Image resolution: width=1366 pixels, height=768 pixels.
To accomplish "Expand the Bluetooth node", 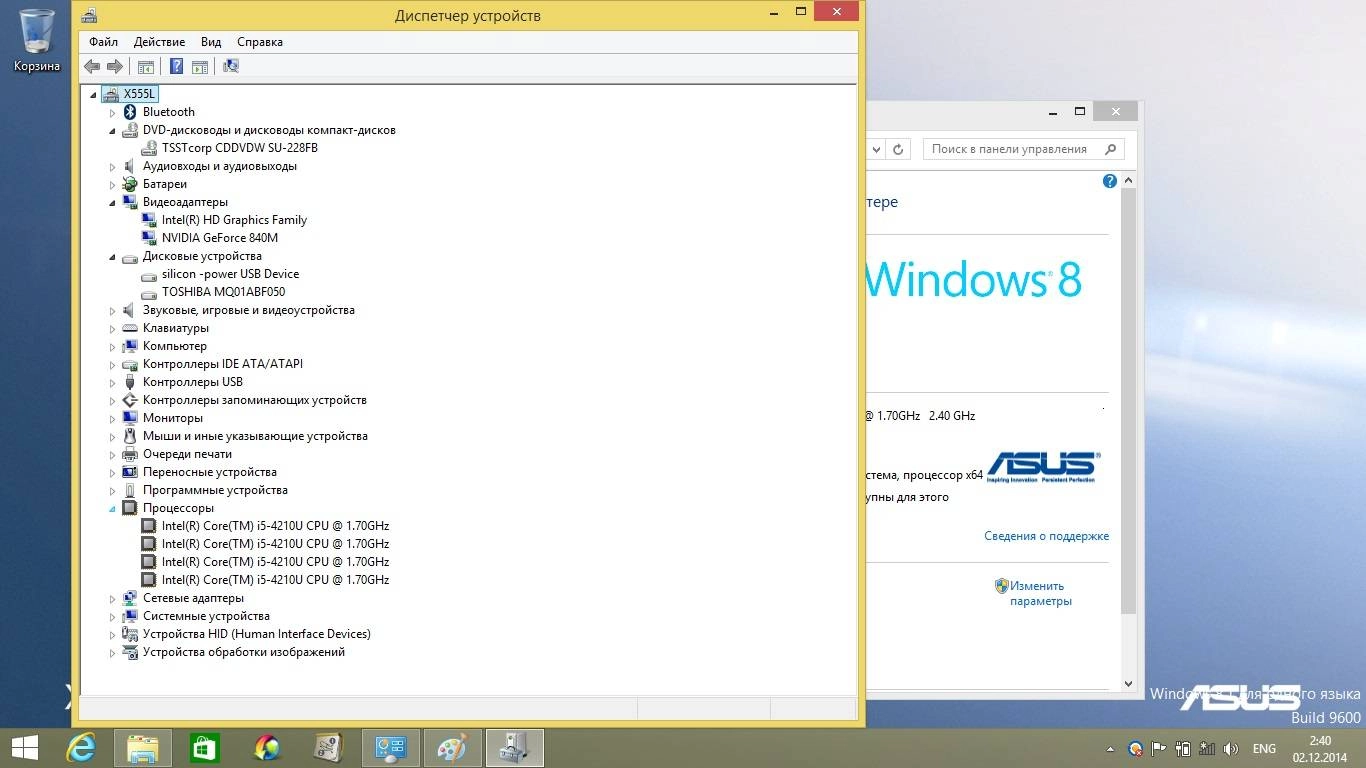I will [113, 113].
